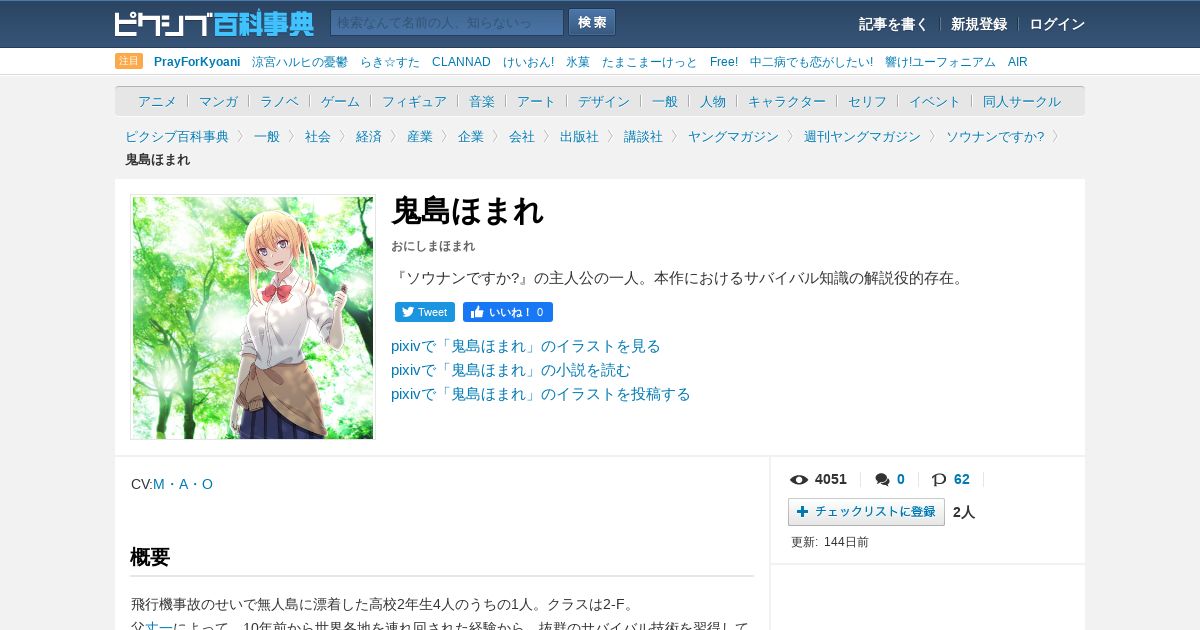The width and height of the screenshot is (1200, 630).
Task: Go to ヤングマガジン breadcrumb
Action: point(733,136)
